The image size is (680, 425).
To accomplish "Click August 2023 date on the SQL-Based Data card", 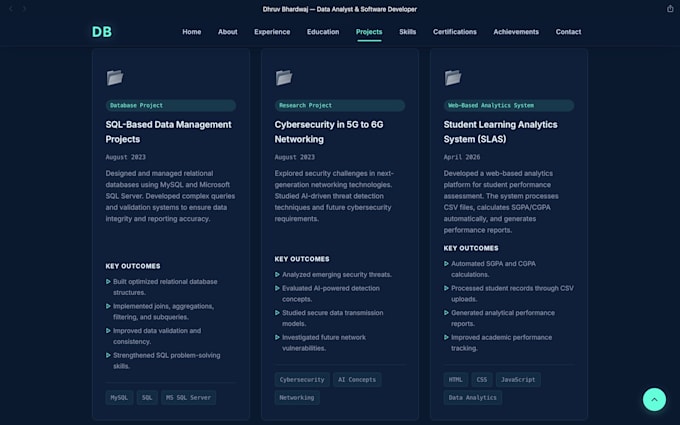I will tap(126, 157).
